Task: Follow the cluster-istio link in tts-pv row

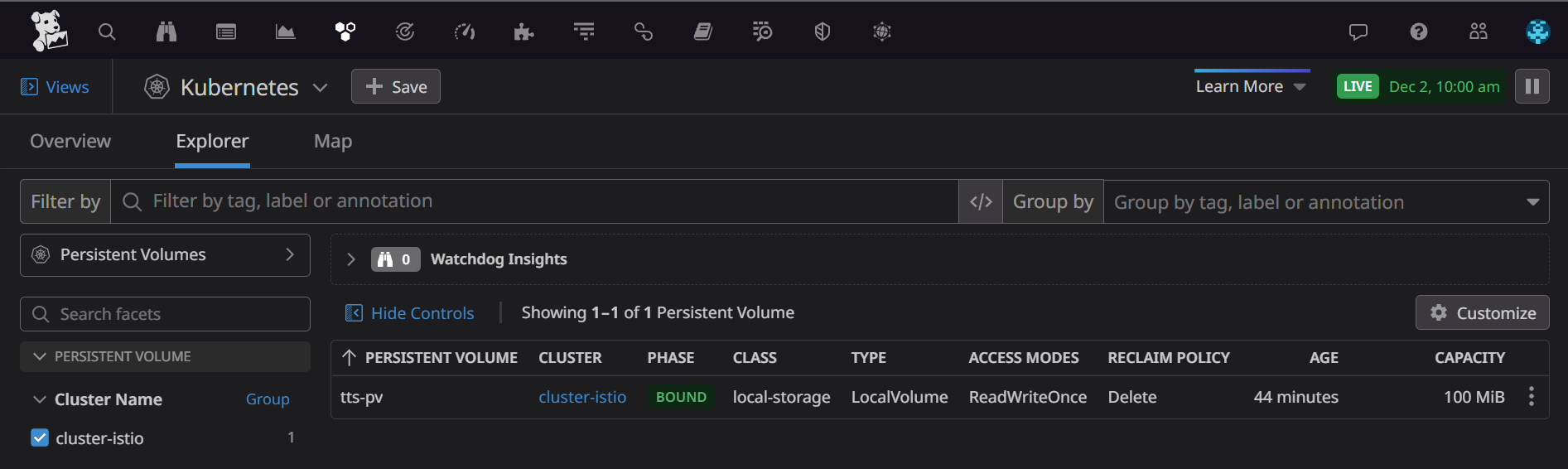Action: tap(582, 397)
